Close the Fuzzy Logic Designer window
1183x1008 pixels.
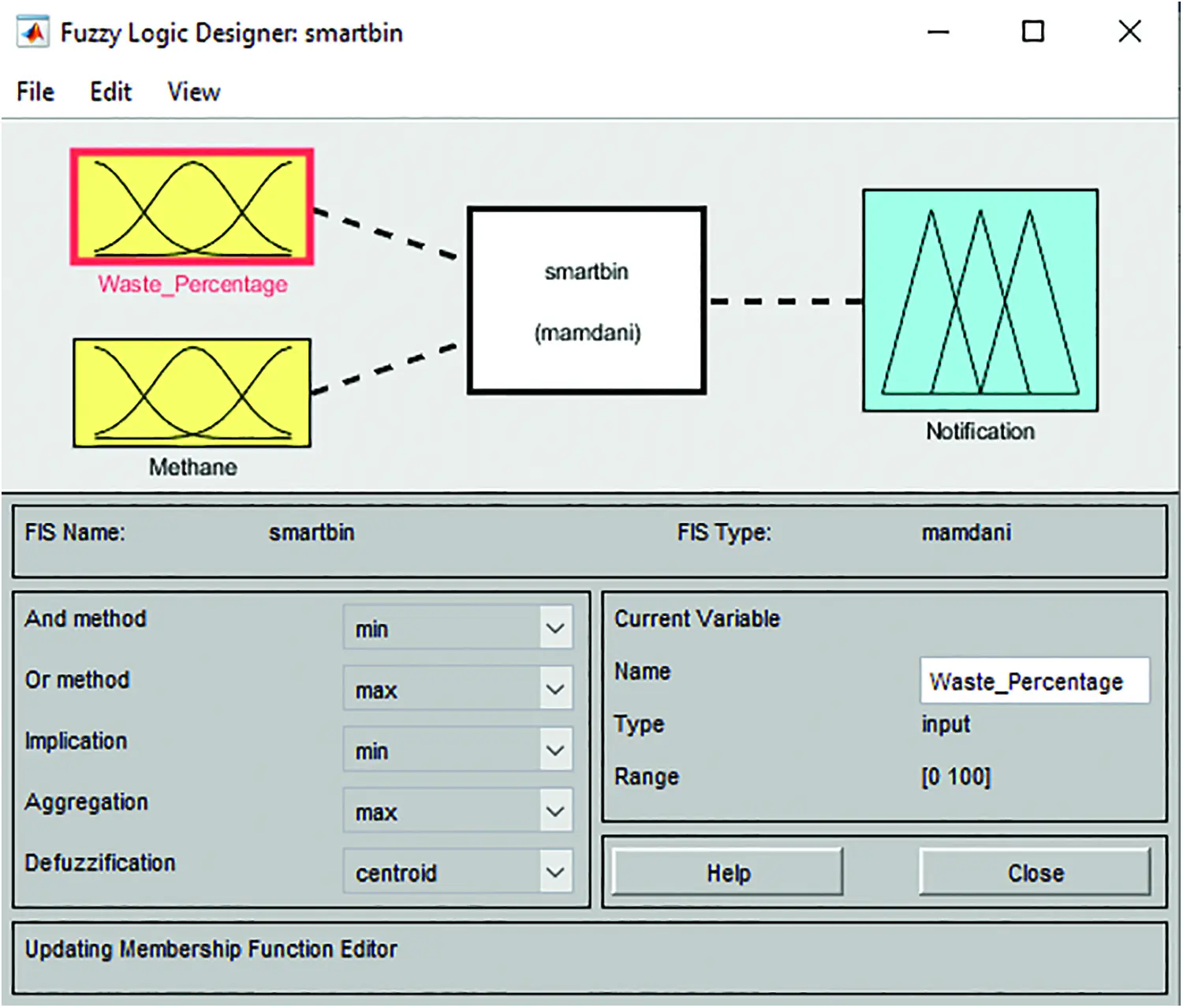(1130, 32)
